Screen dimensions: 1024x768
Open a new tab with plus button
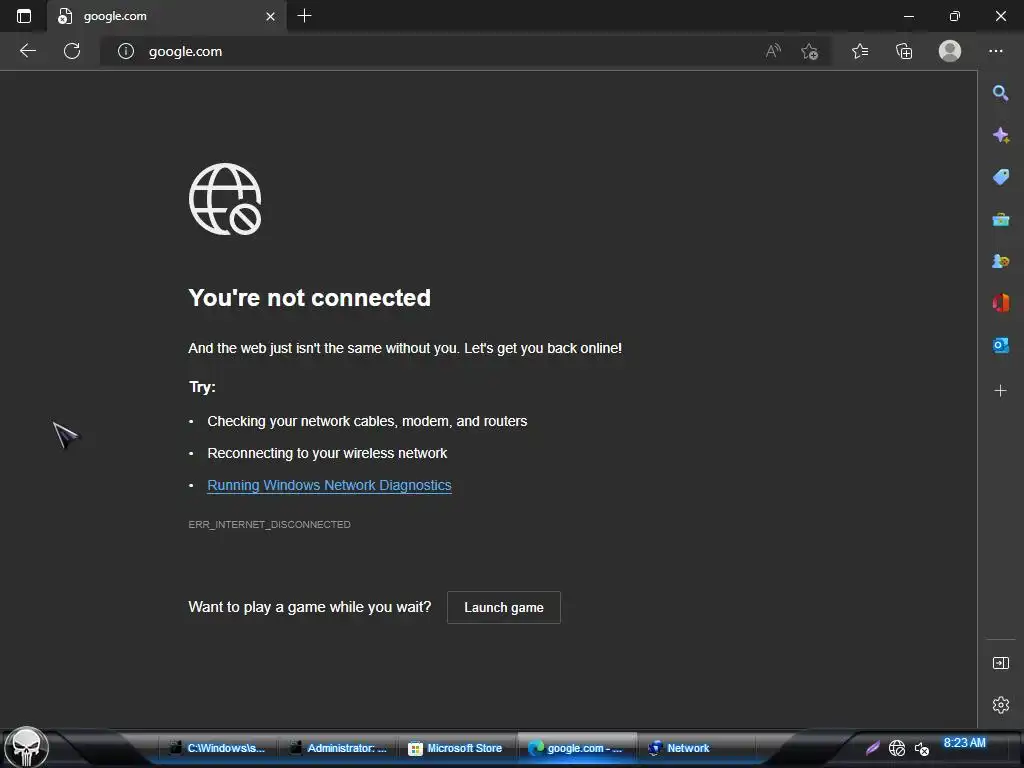point(304,16)
